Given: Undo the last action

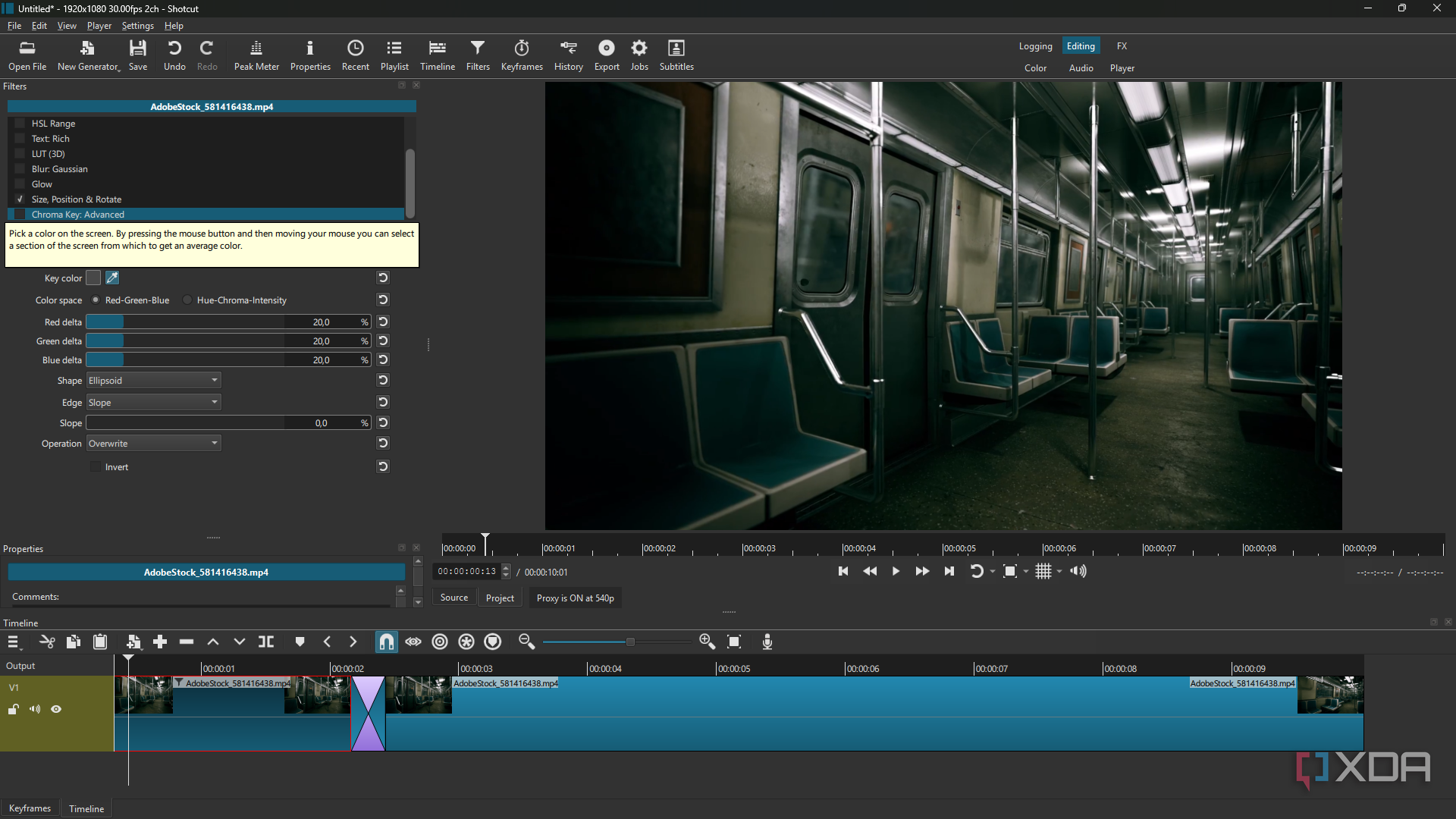Looking at the screenshot, I should pos(174,55).
